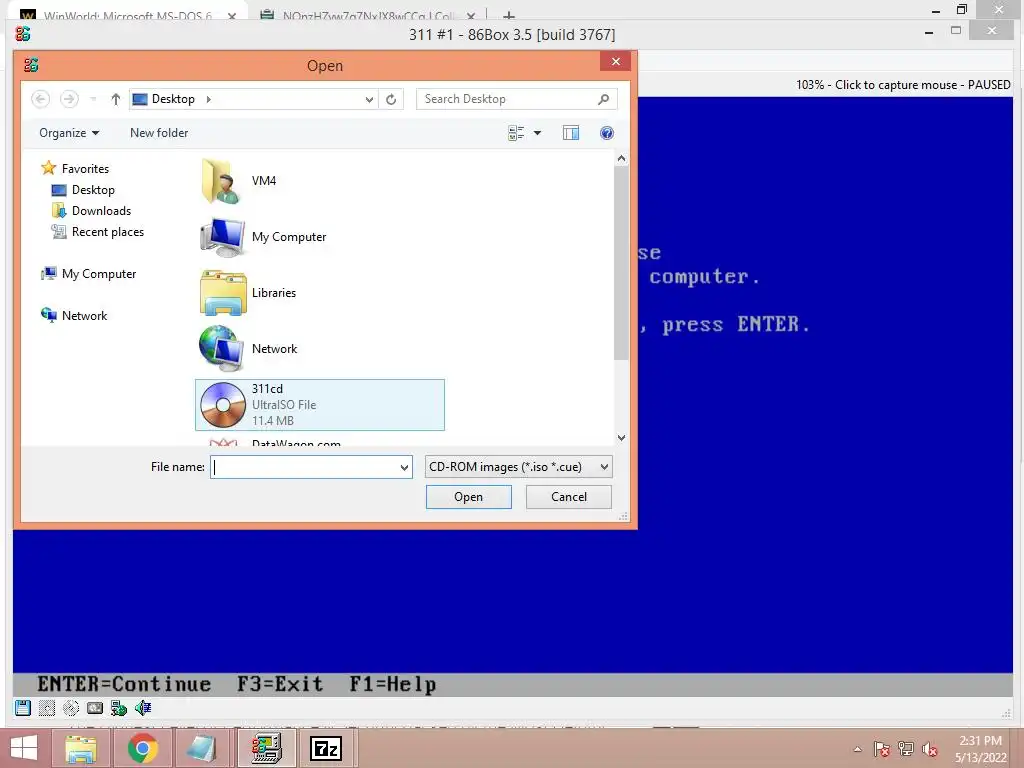Click the forward arrow in Open dialog

pyautogui.click(x=69, y=99)
